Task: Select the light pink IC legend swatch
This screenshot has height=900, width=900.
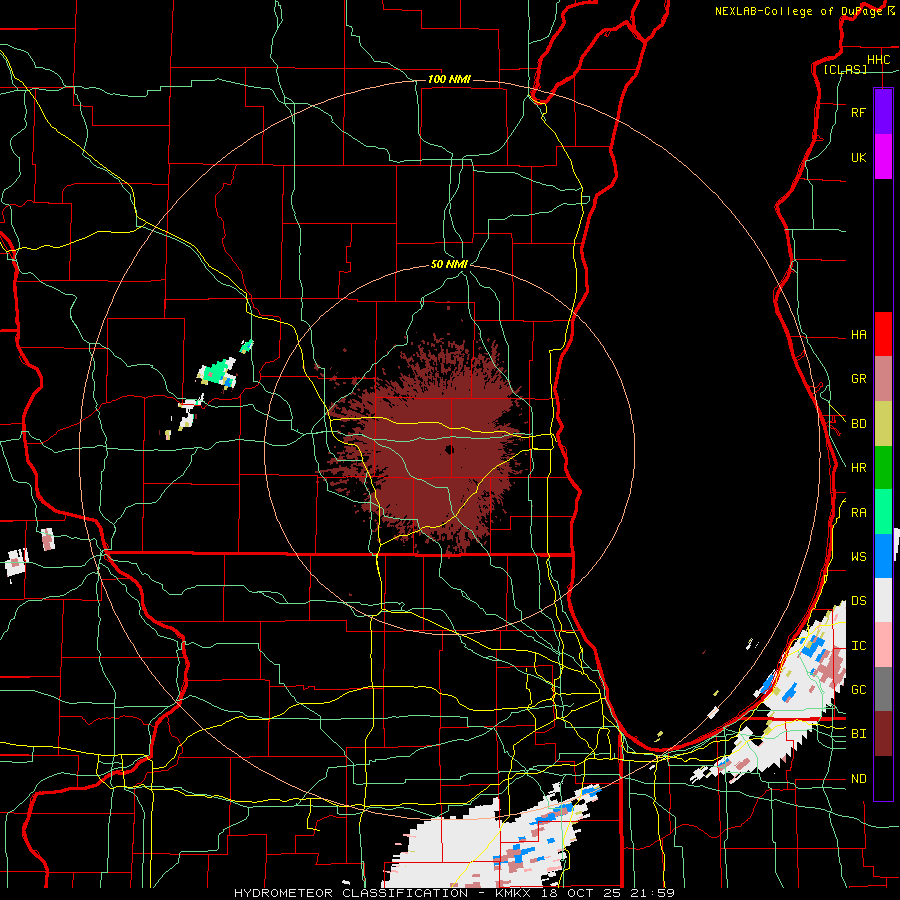Action: (883, 645)
